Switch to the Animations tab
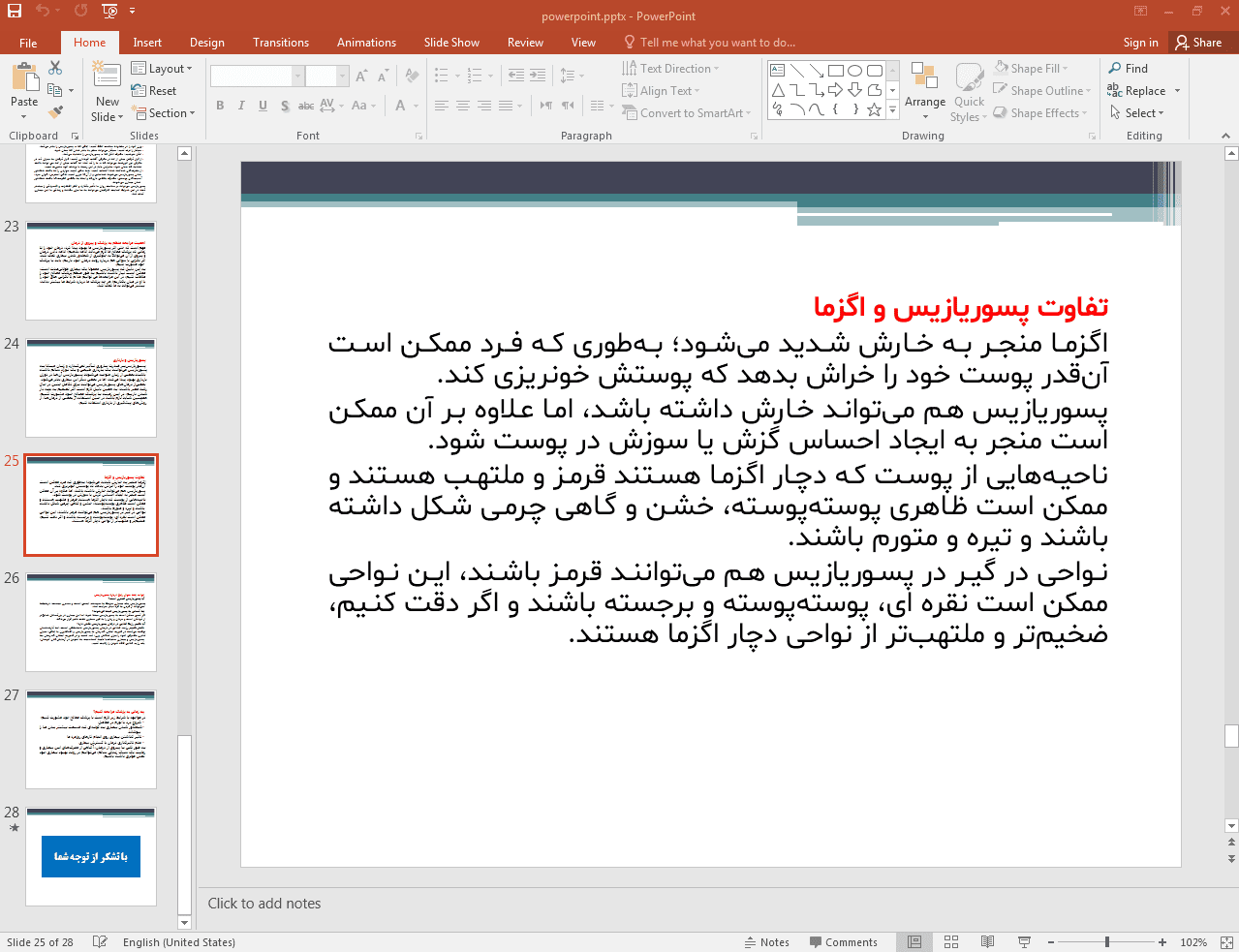This screenshot has width=1239, height=952. (x=366, y=43)
